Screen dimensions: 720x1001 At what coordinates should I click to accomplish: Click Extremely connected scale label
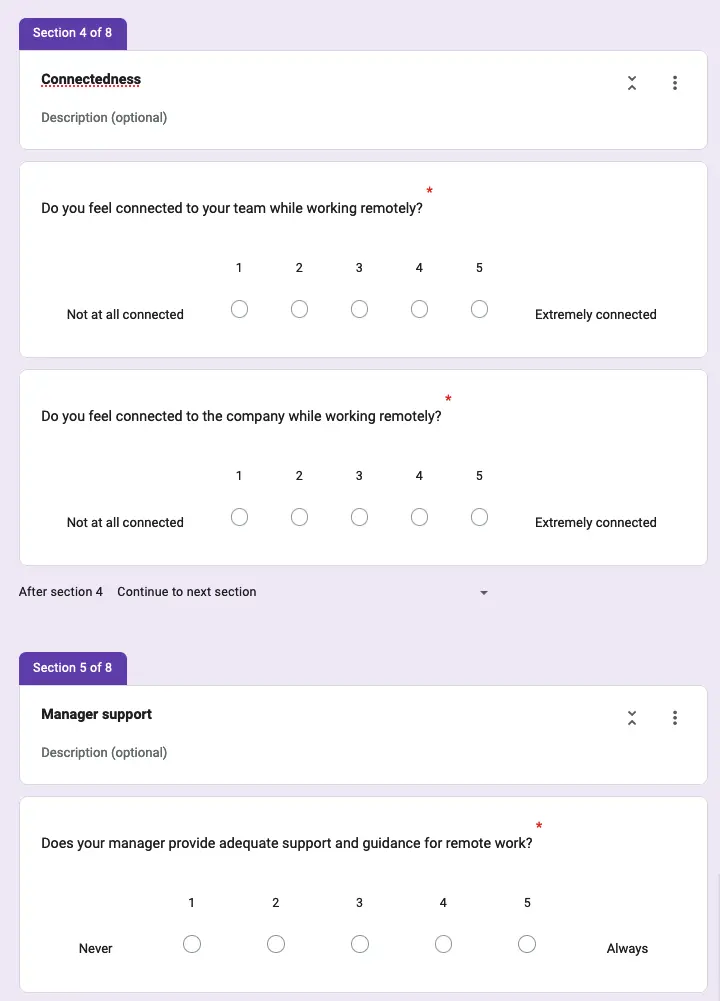(595, 314)
